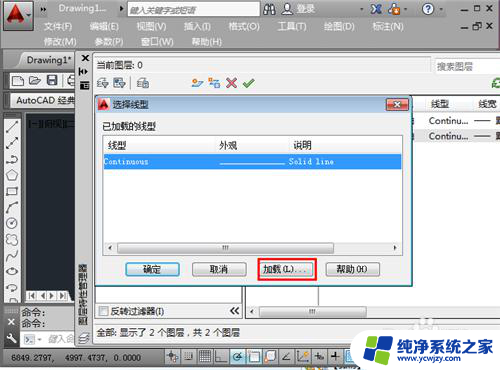Toggle Ortho Mode in status bar
500x370 pixels.
(x=221, y=357)
